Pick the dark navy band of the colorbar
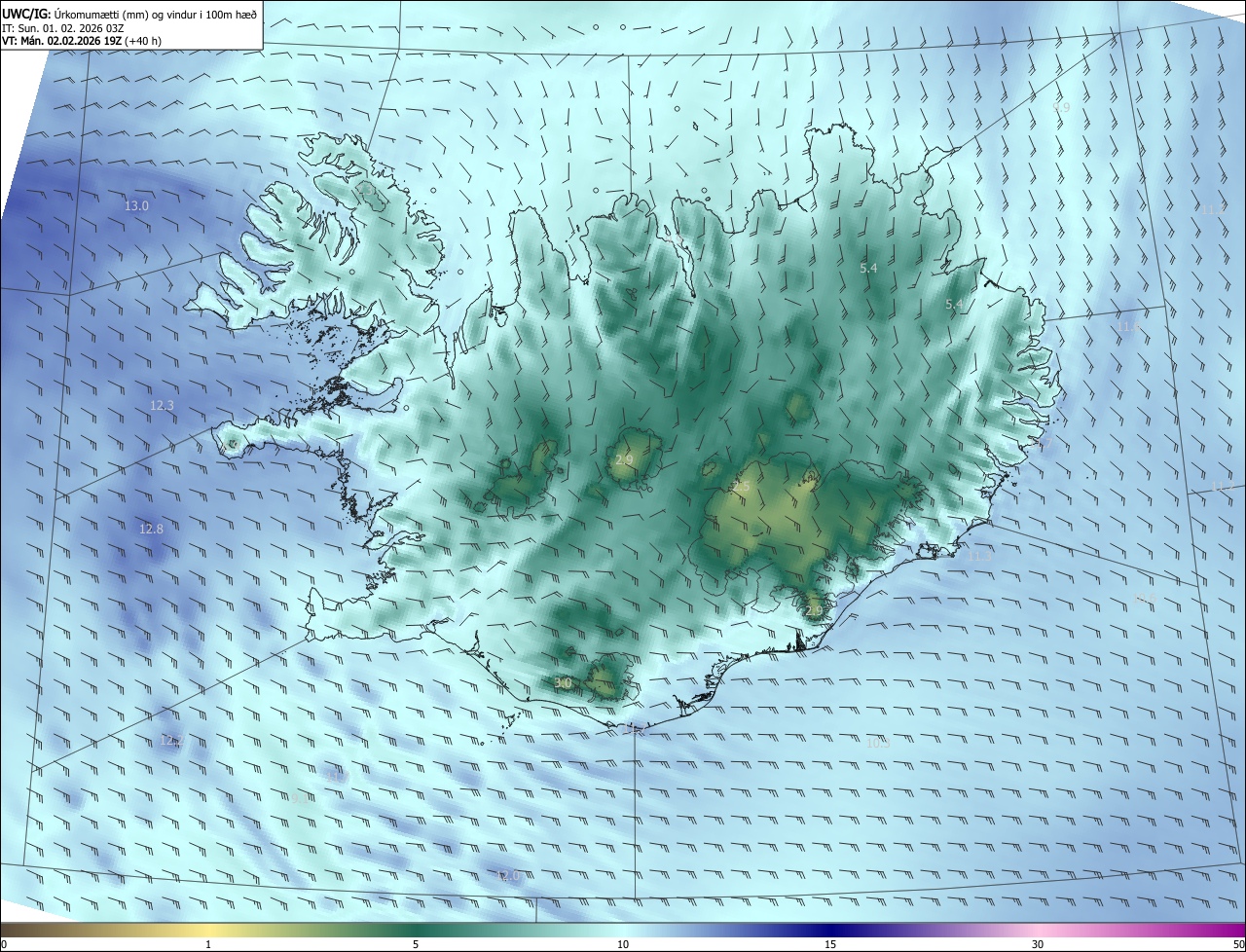Screen dimensions: 1246x952 [x=830, y=930]
